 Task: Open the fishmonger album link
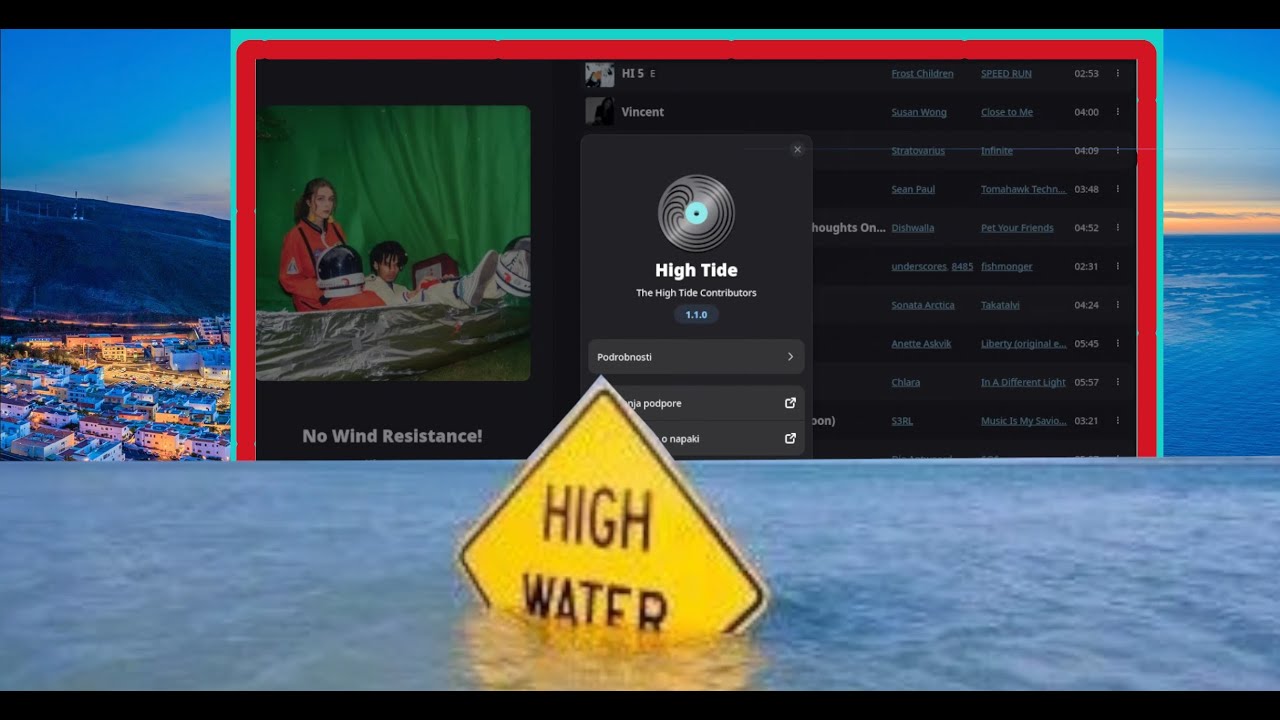click(x=1007, y=266)
